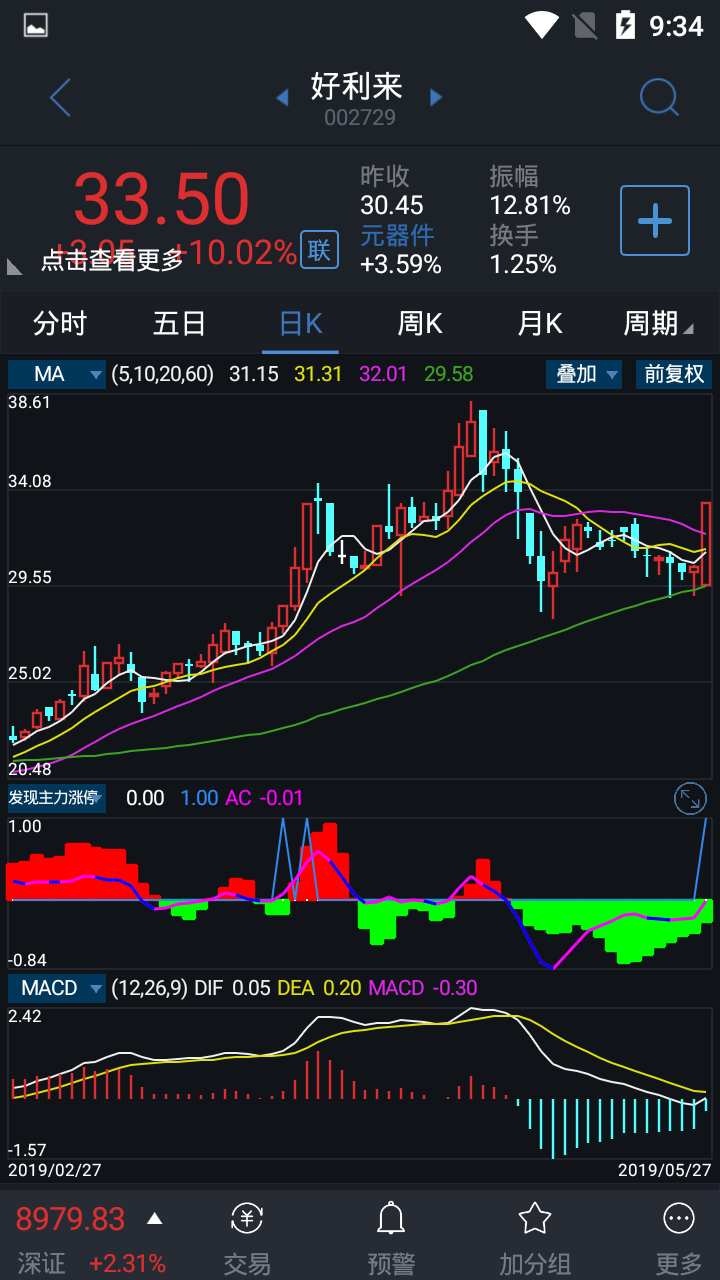Tap the 深证 index label

(x=41, y=1264)
